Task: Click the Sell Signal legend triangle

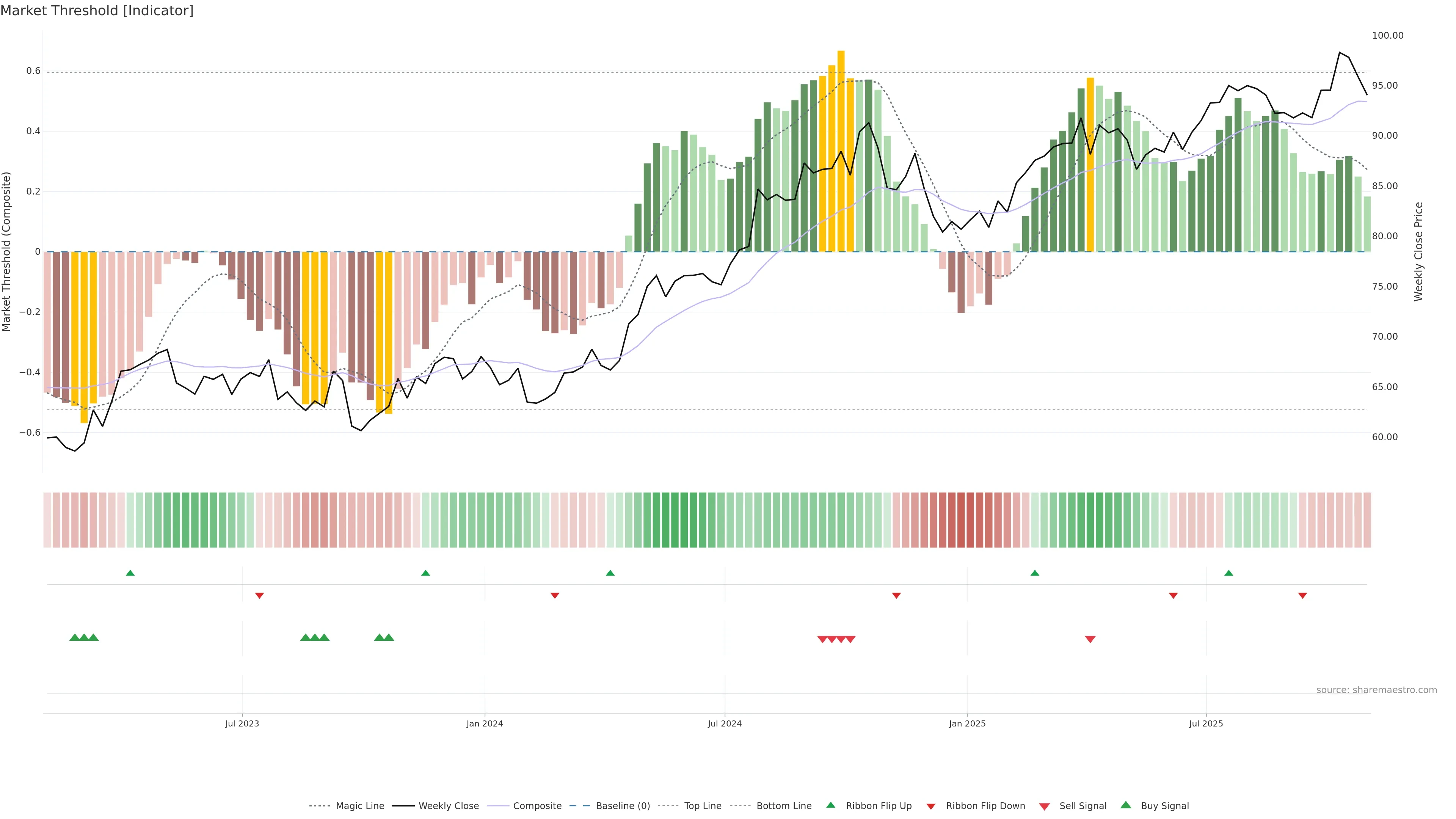Action: [1045, 806]
